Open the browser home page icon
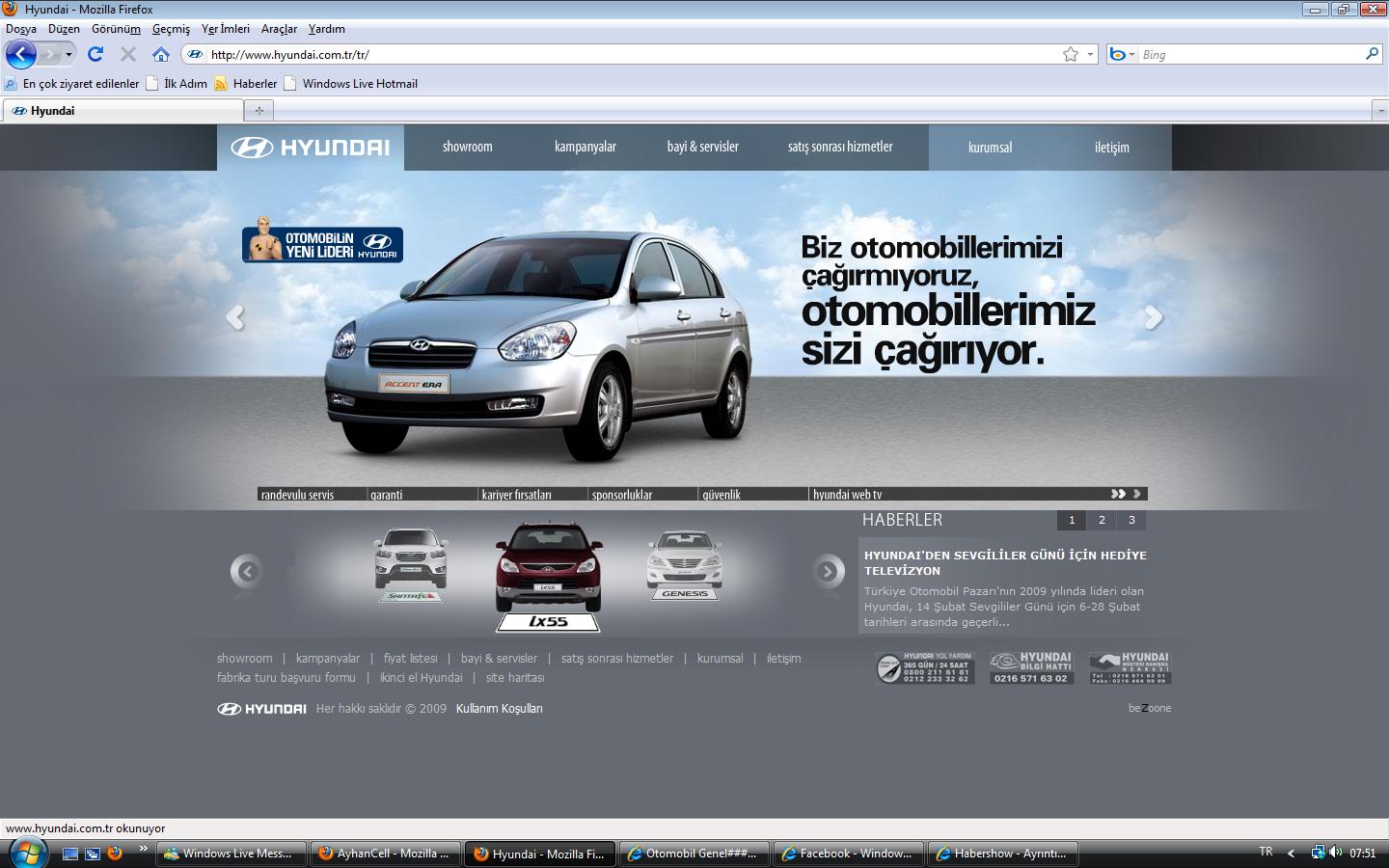 click(x=161, y=54)
